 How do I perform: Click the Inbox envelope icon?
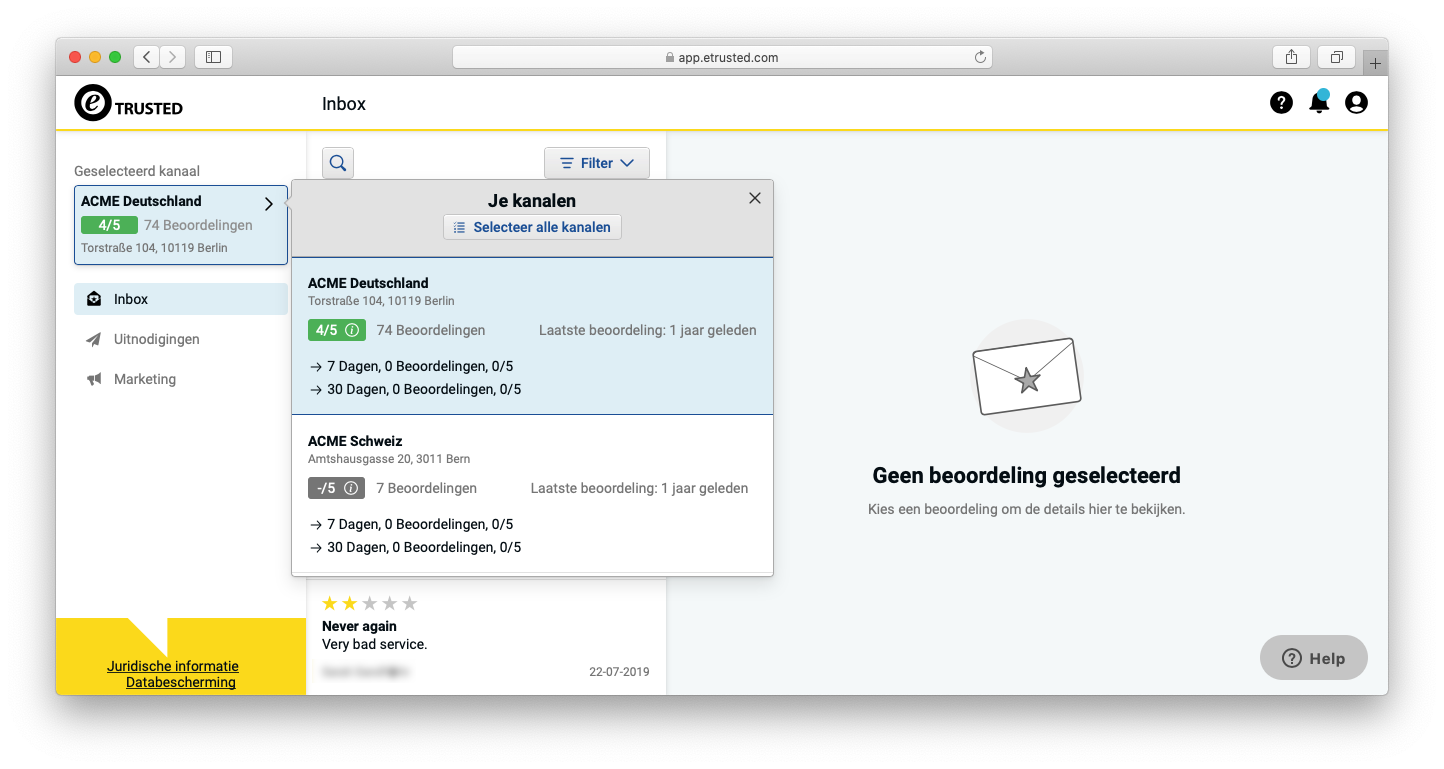(94, 299)
